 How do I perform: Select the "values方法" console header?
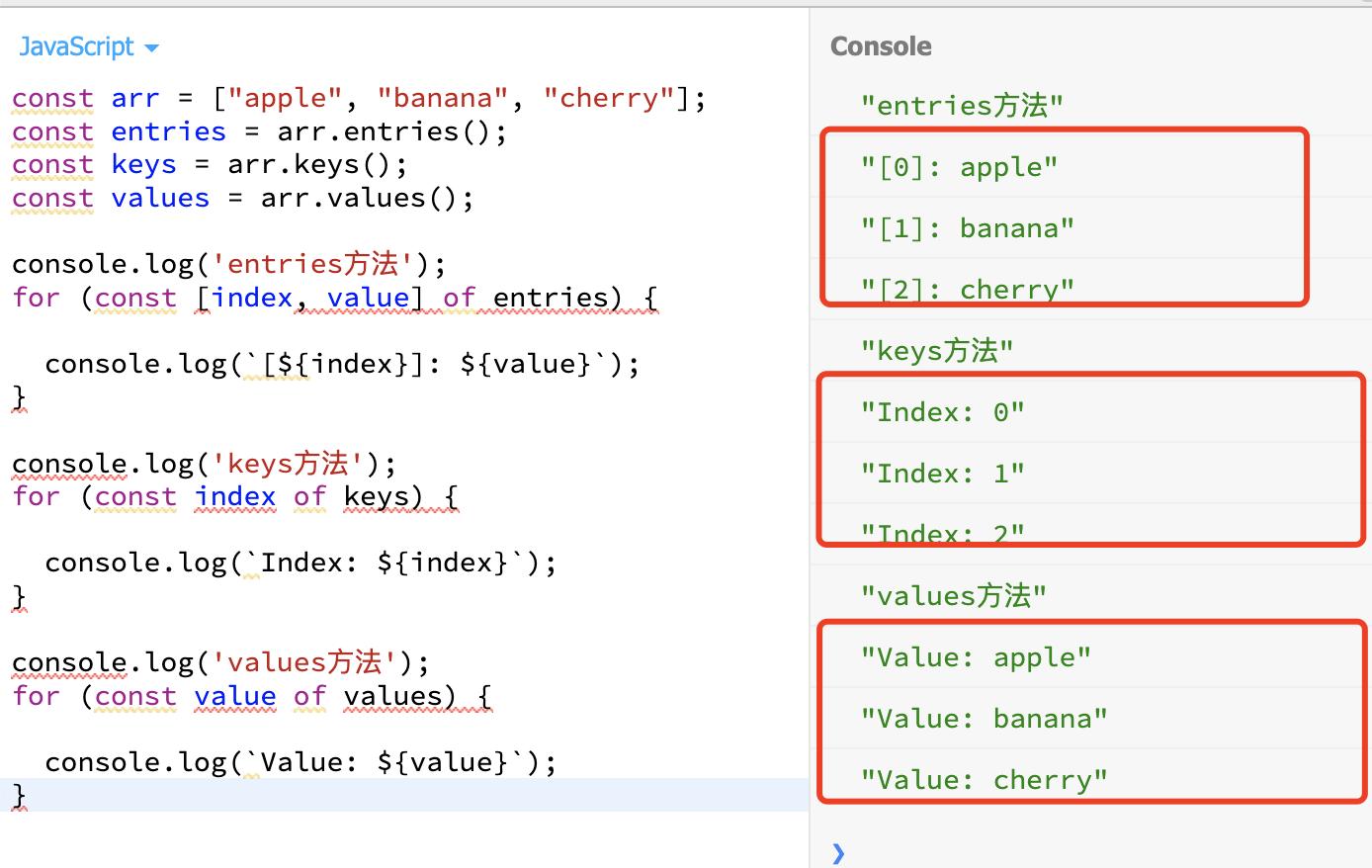[952, 595]
